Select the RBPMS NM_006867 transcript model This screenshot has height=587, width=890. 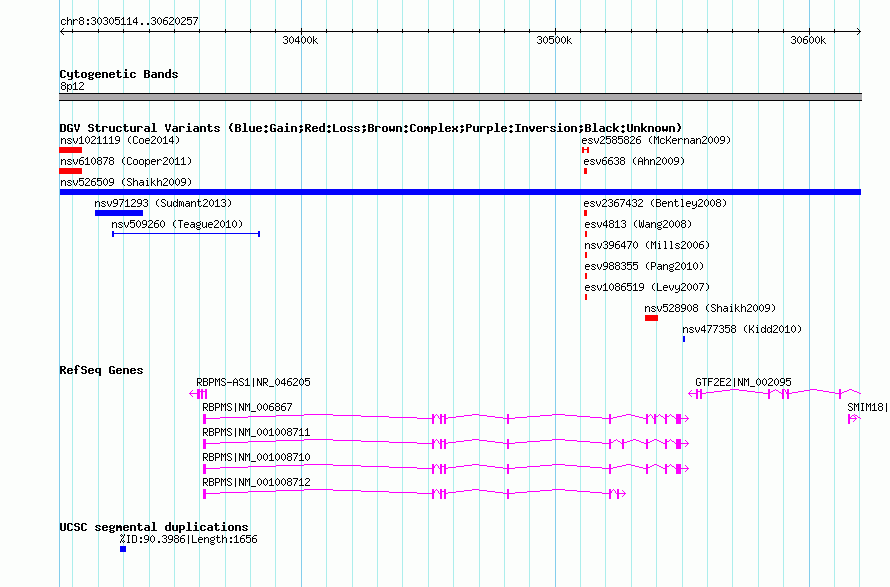click(x=446, y=418)
